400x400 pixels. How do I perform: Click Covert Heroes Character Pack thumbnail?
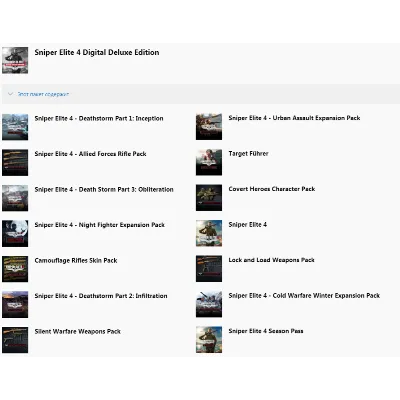[209, 198]
